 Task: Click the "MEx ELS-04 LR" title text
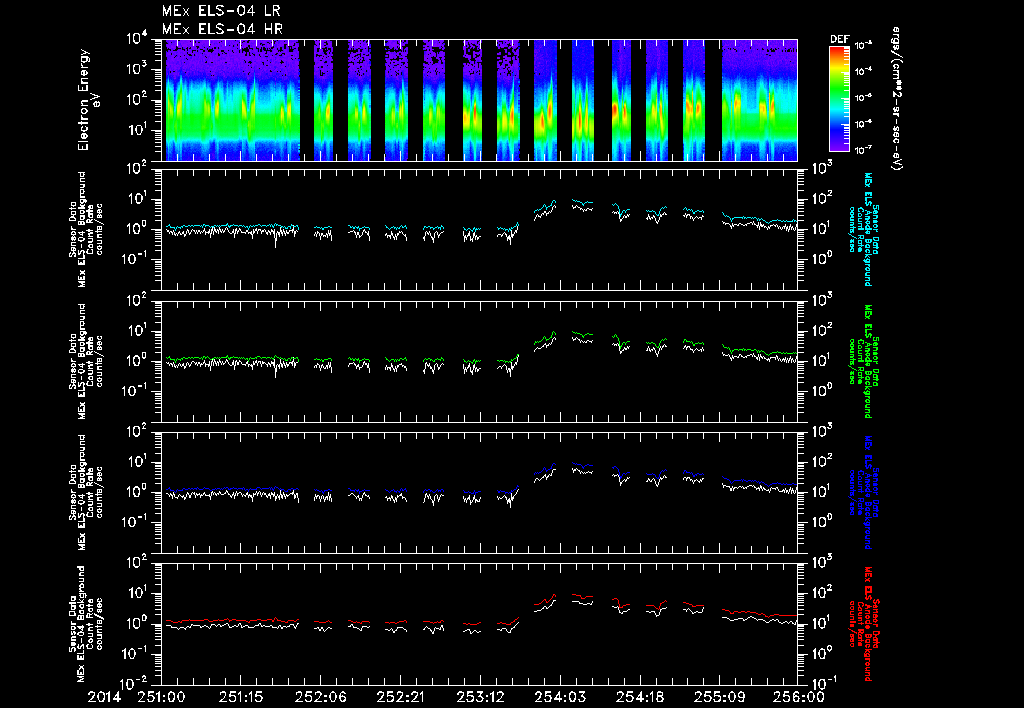221,11
